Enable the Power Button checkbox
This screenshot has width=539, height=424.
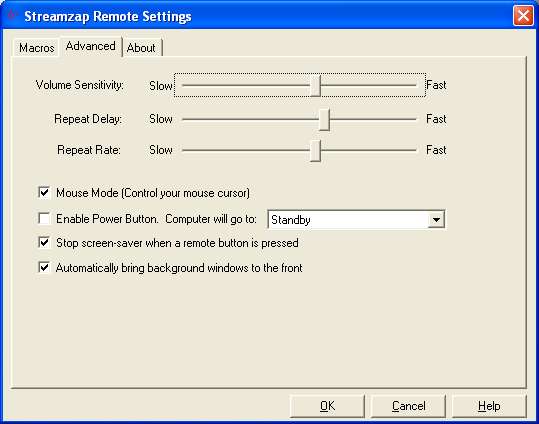click(x=44, y=218)
